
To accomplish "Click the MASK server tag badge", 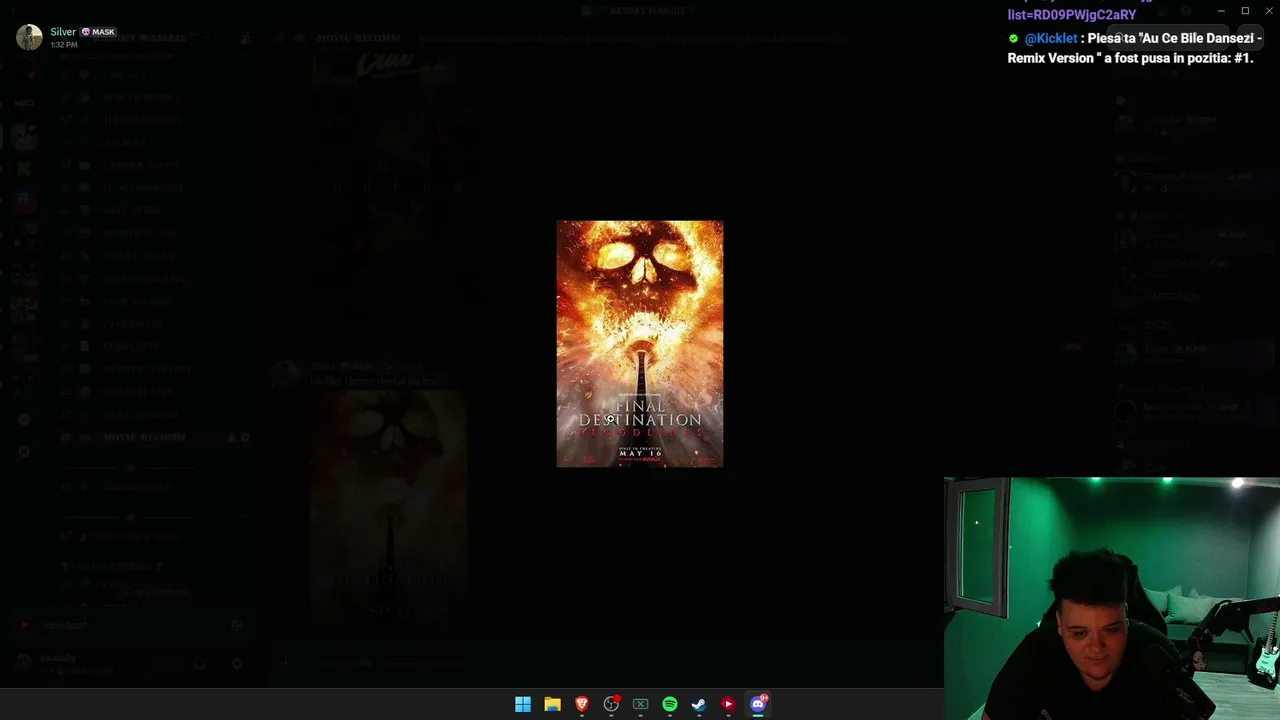I will tap(98, 32).
